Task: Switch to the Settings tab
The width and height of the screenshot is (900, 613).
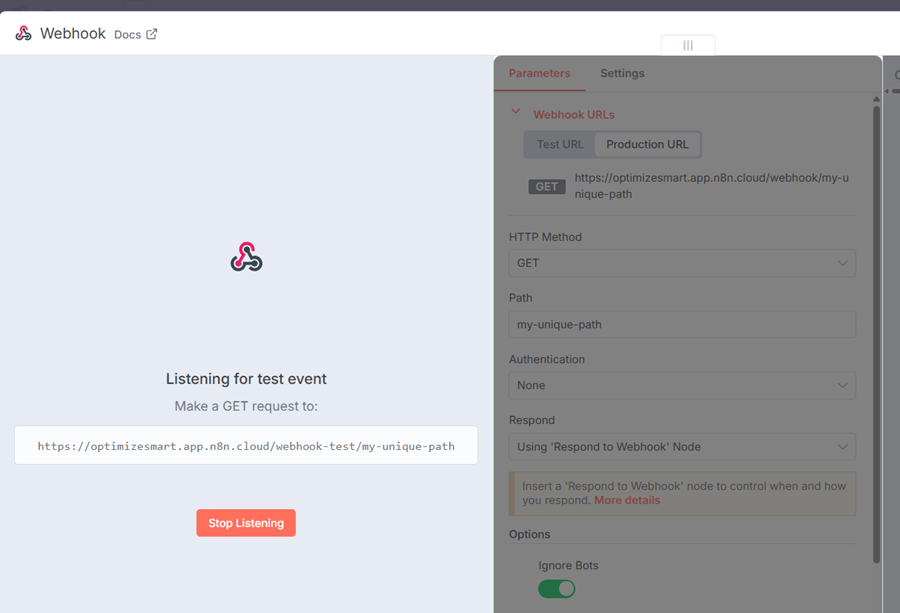Action: [x=622, y=73]
